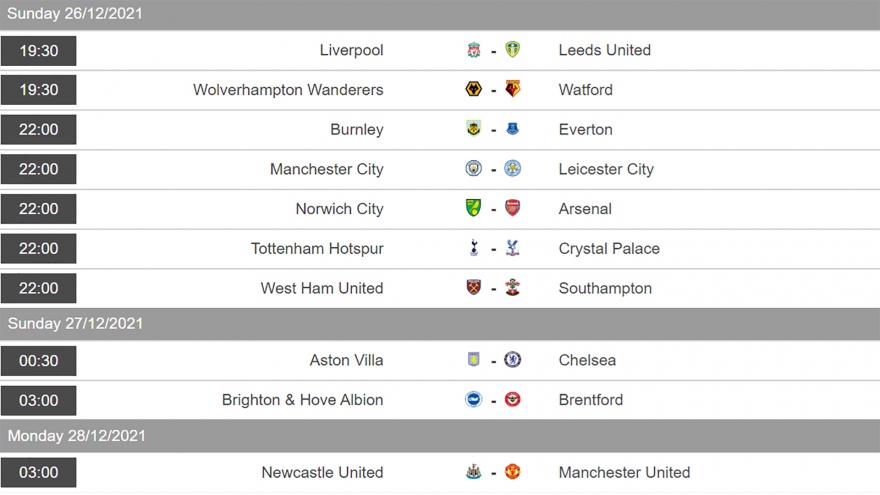Open the Crystal Palace team link
The height and width of the screenshot is (495, 880).
[x=609, y=248]
